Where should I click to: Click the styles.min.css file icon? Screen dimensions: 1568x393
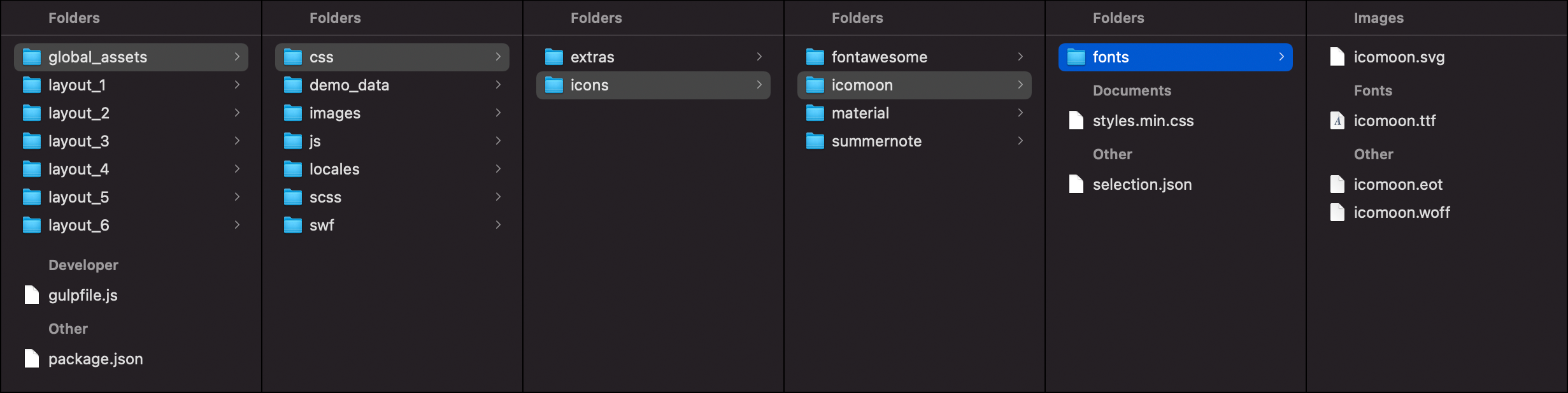[x=1076, y=120]
